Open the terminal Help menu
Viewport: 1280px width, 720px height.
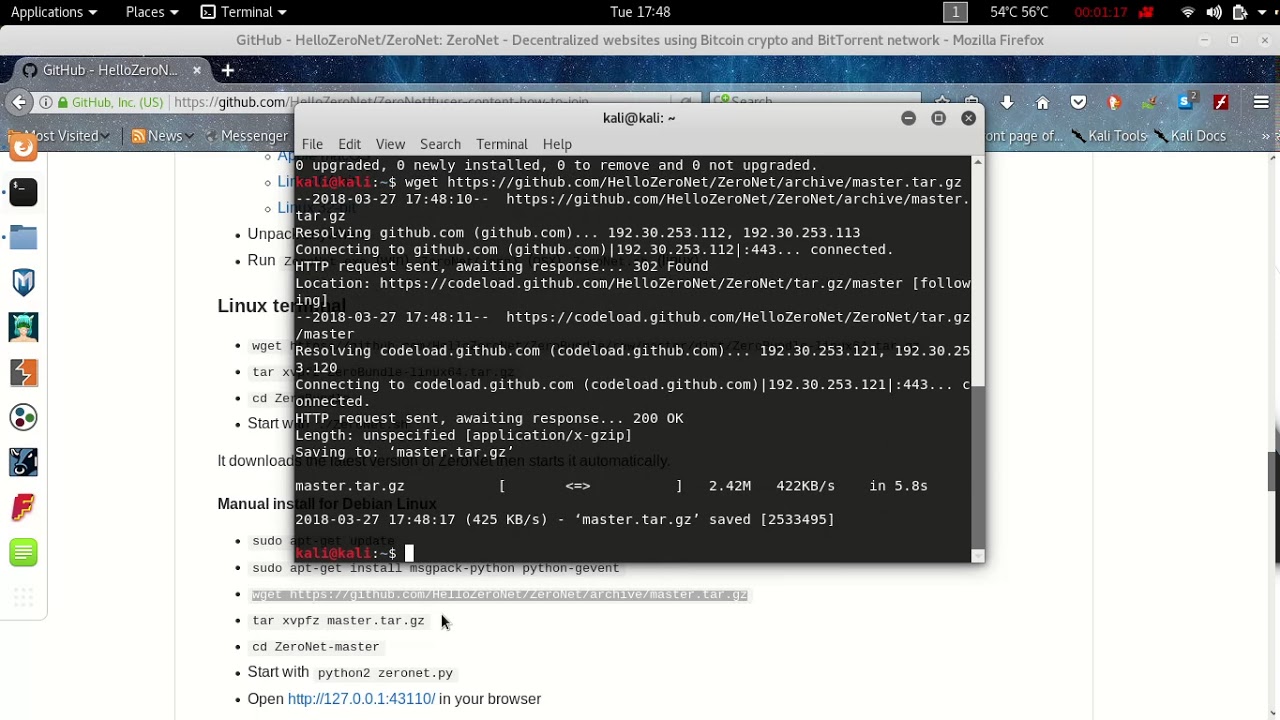pos(557,144)
